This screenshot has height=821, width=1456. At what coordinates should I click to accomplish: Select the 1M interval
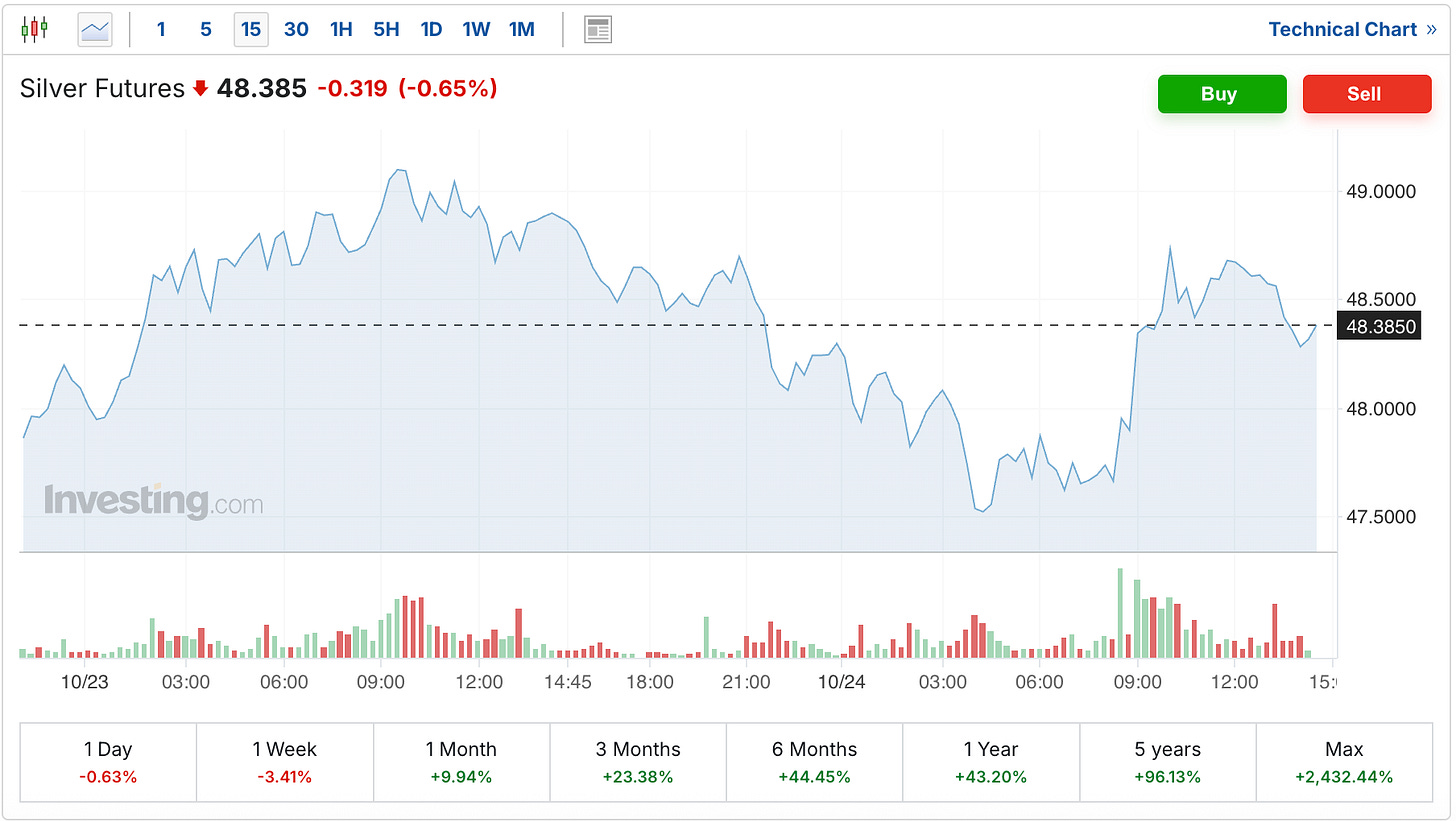coord(521,29)
